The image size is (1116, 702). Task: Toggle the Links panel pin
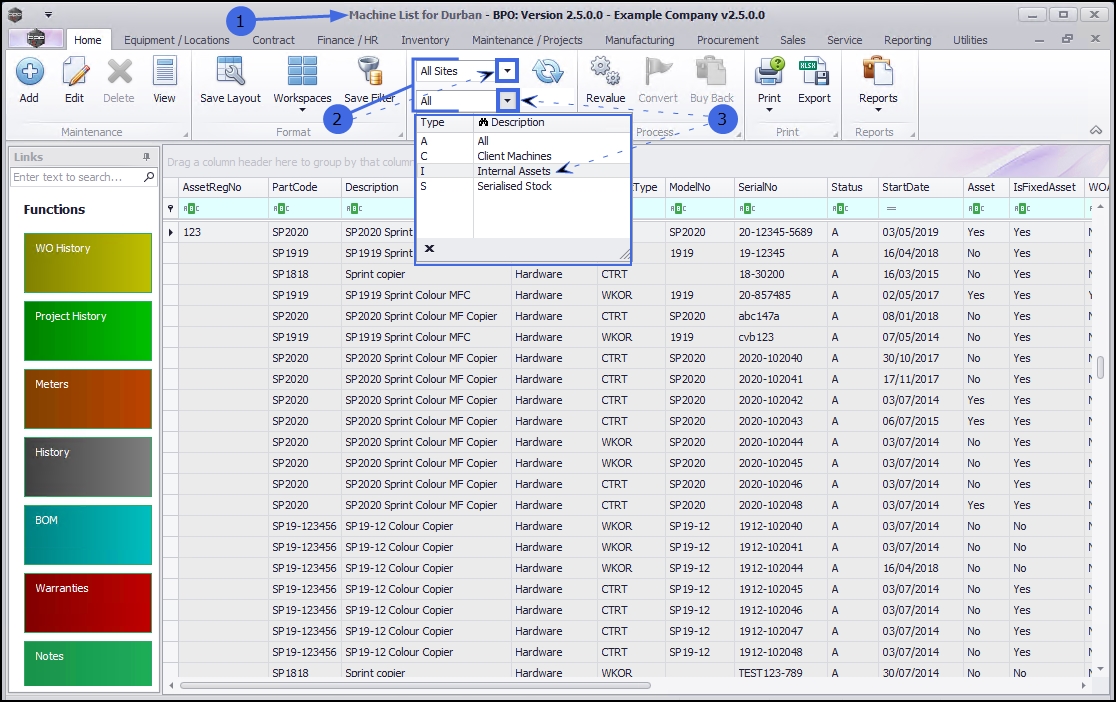(146, 157)
